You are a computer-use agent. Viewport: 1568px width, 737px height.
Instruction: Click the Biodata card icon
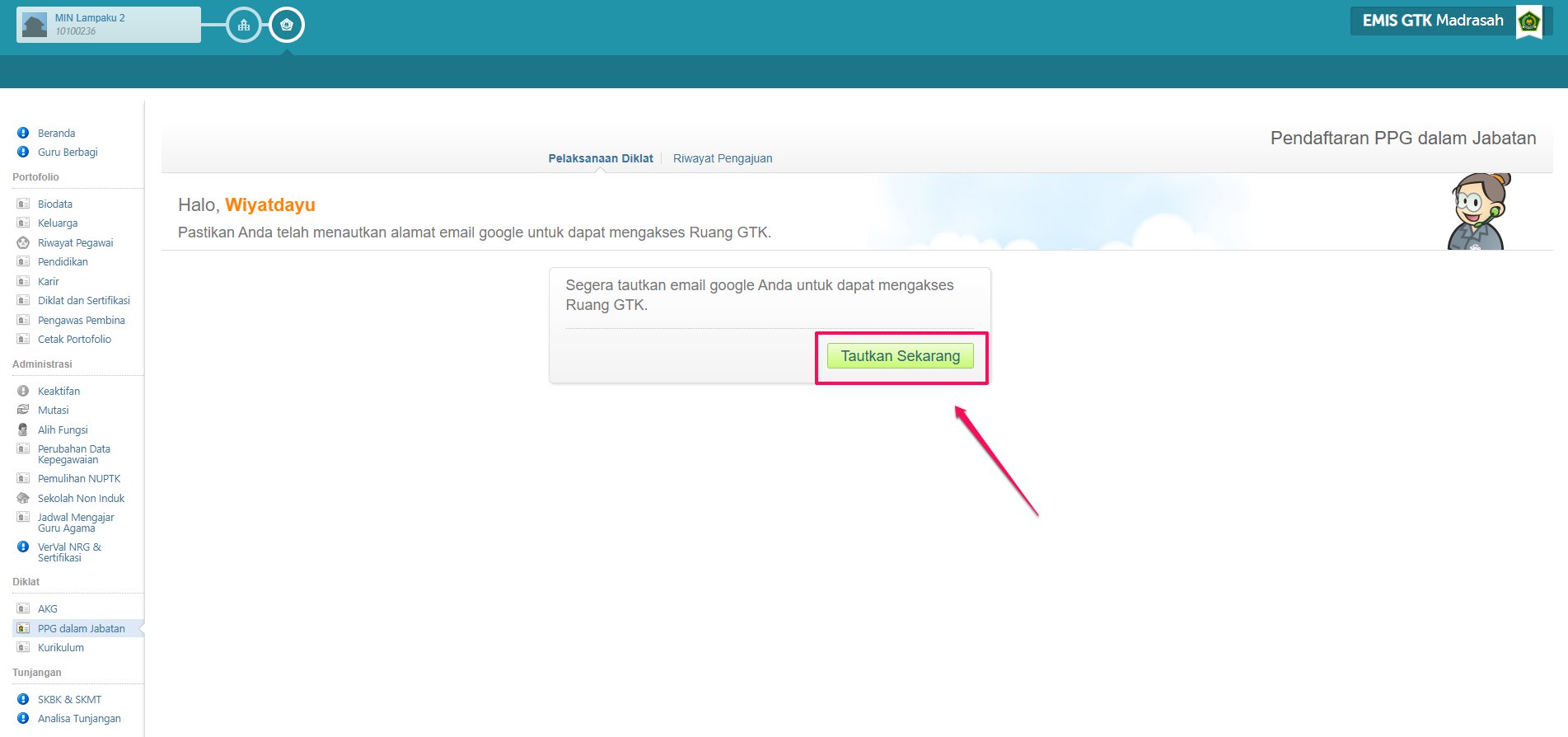pyautogui.click(x=23, y=204)
